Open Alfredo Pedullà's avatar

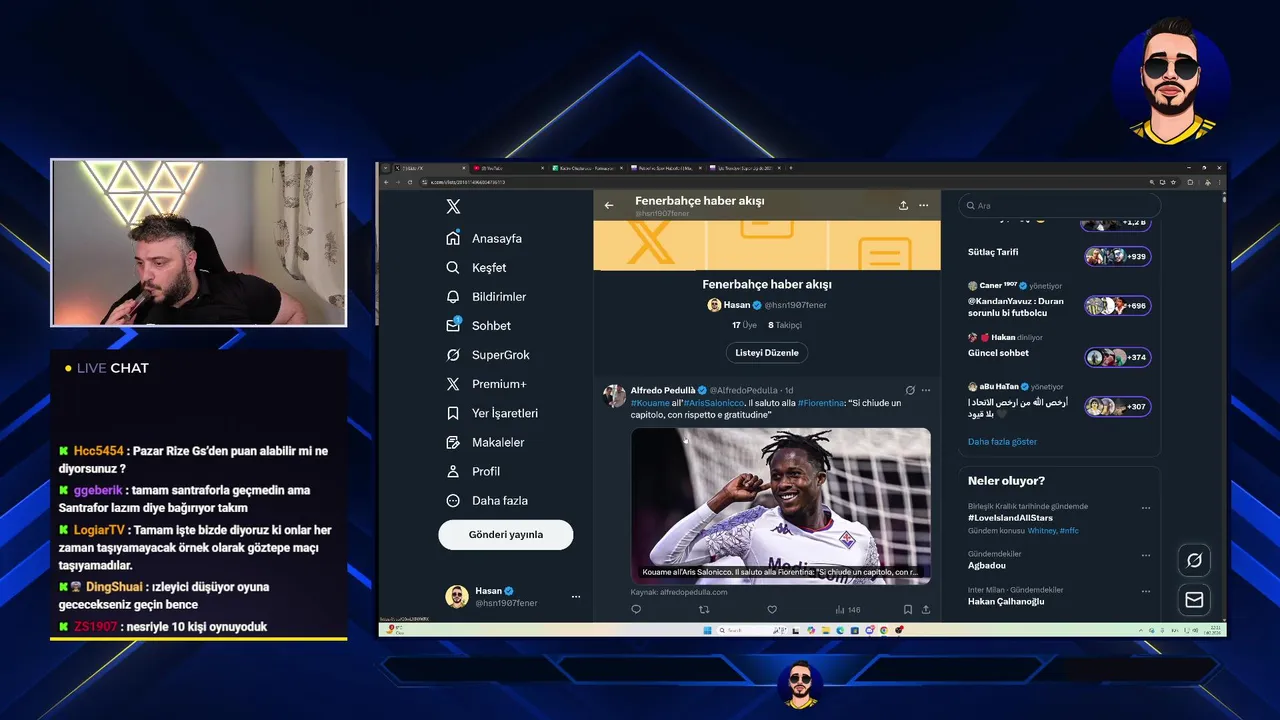[x=615, y=395]
